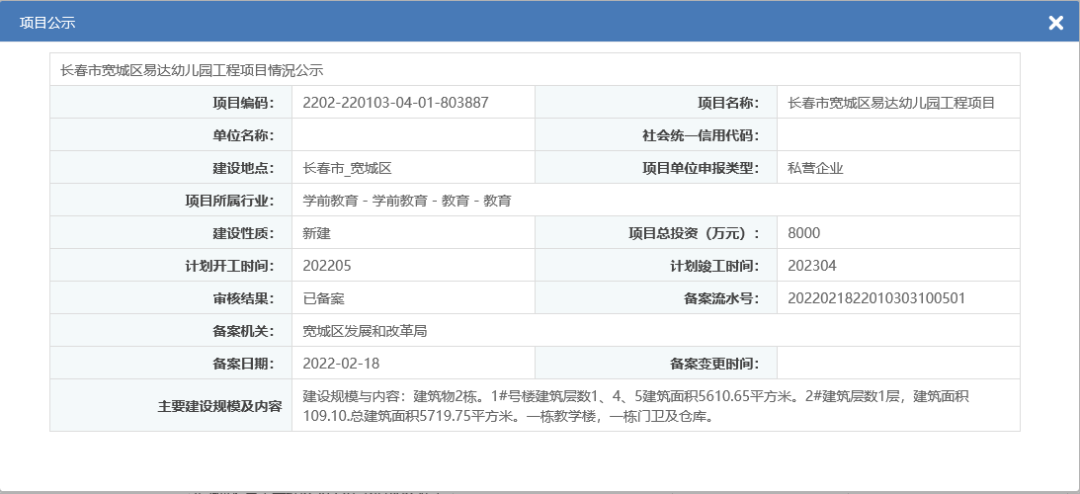Click the 单位名称 label

click(242, 135)
